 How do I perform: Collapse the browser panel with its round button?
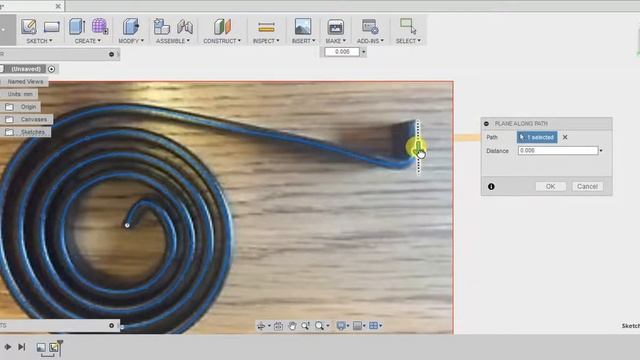click(111, 54)
